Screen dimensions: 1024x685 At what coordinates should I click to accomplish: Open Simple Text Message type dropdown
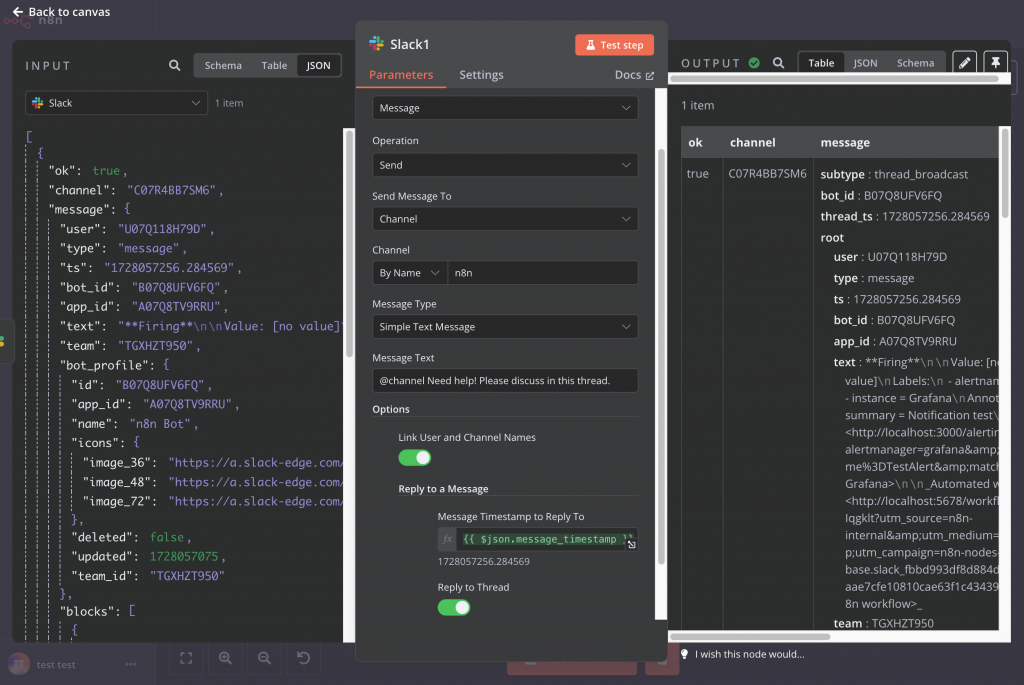coord(505,327)
